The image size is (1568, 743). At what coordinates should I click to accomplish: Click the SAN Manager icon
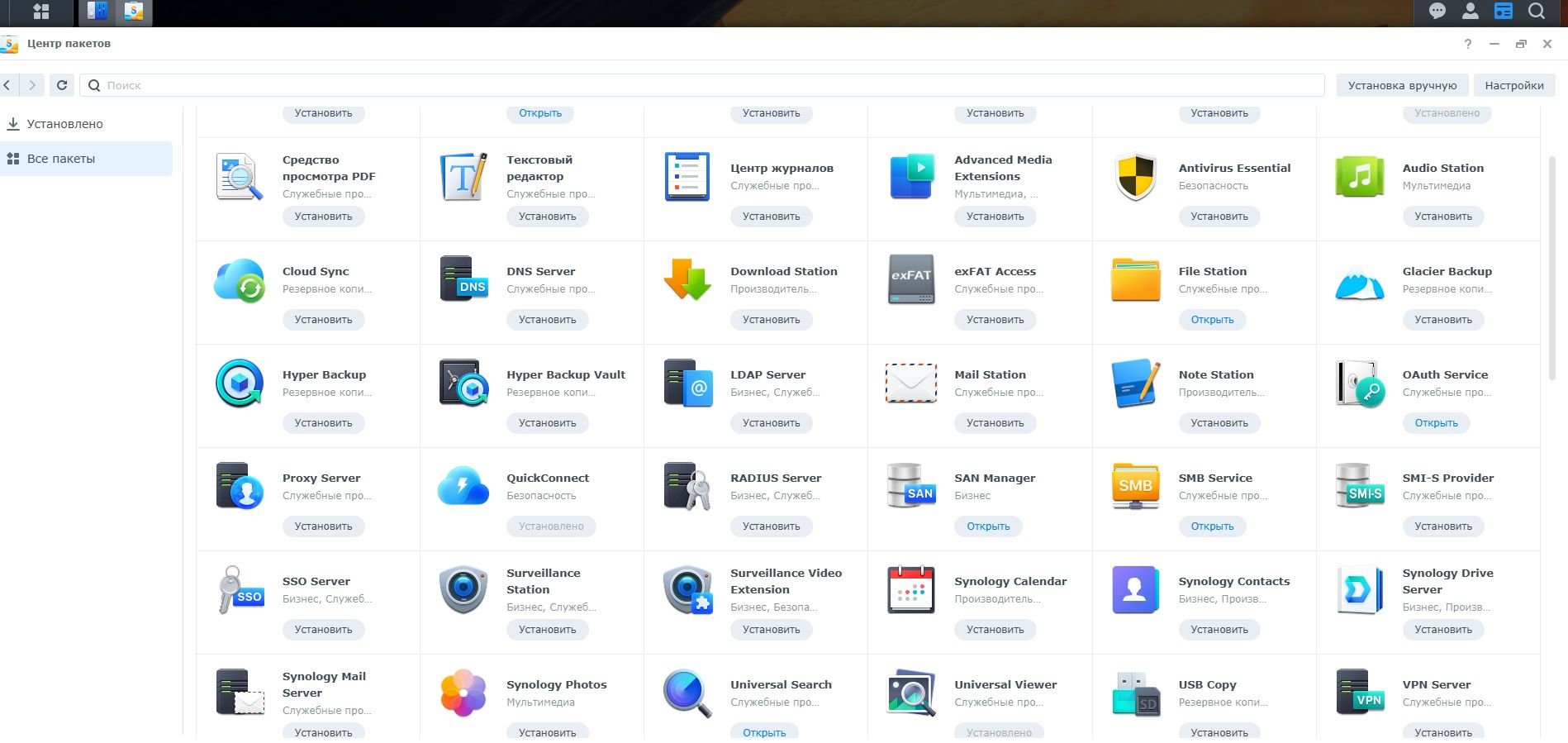coord(911,487)
